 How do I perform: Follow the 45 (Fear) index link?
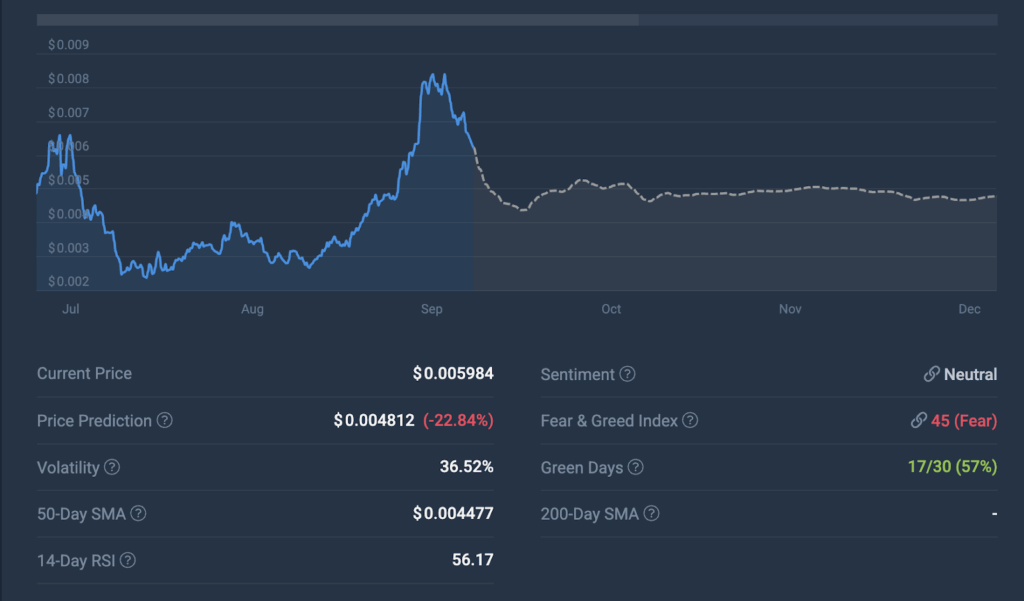click(x=964, y=421)
